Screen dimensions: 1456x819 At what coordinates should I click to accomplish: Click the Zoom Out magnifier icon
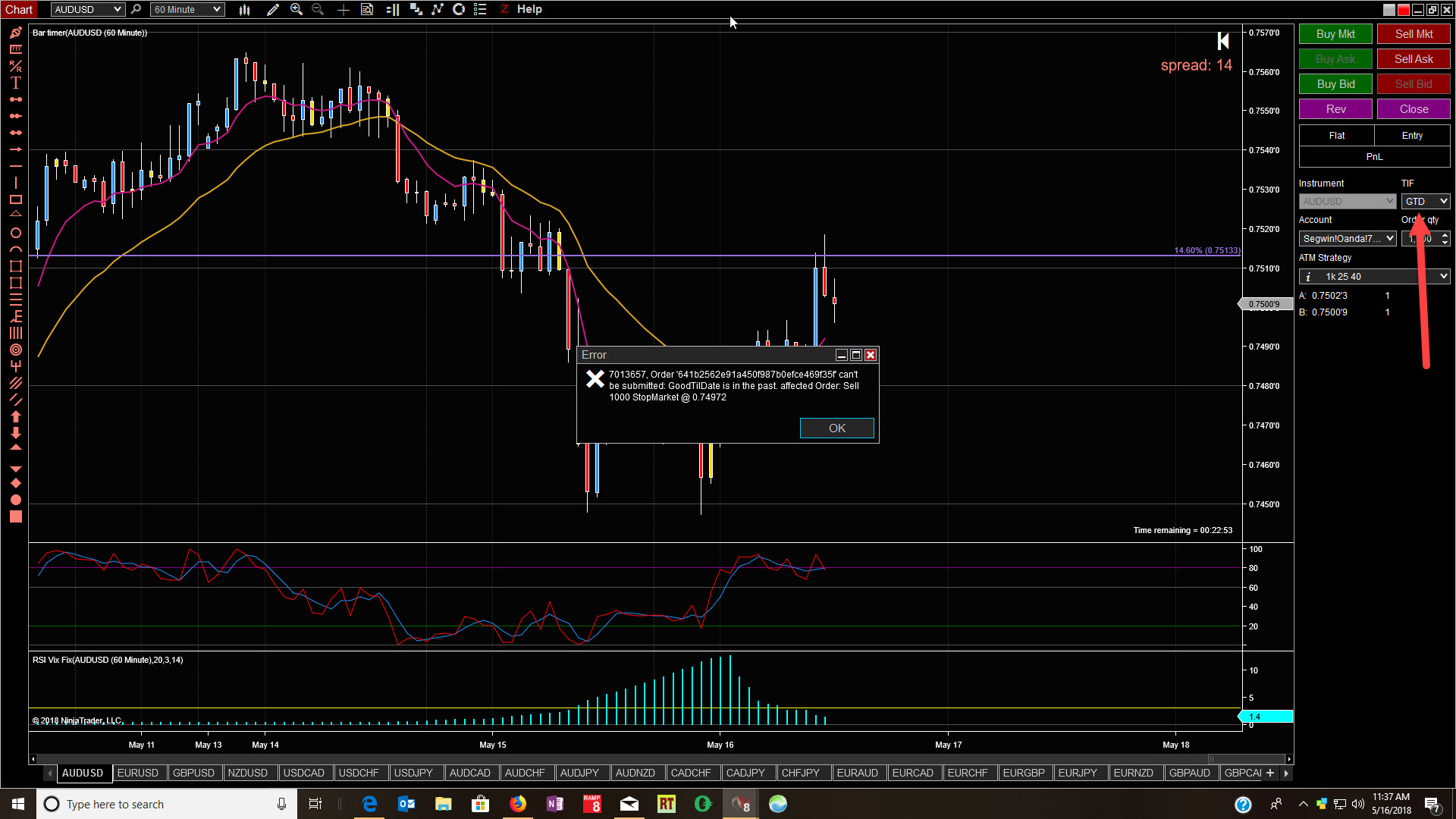click(318, 9)
